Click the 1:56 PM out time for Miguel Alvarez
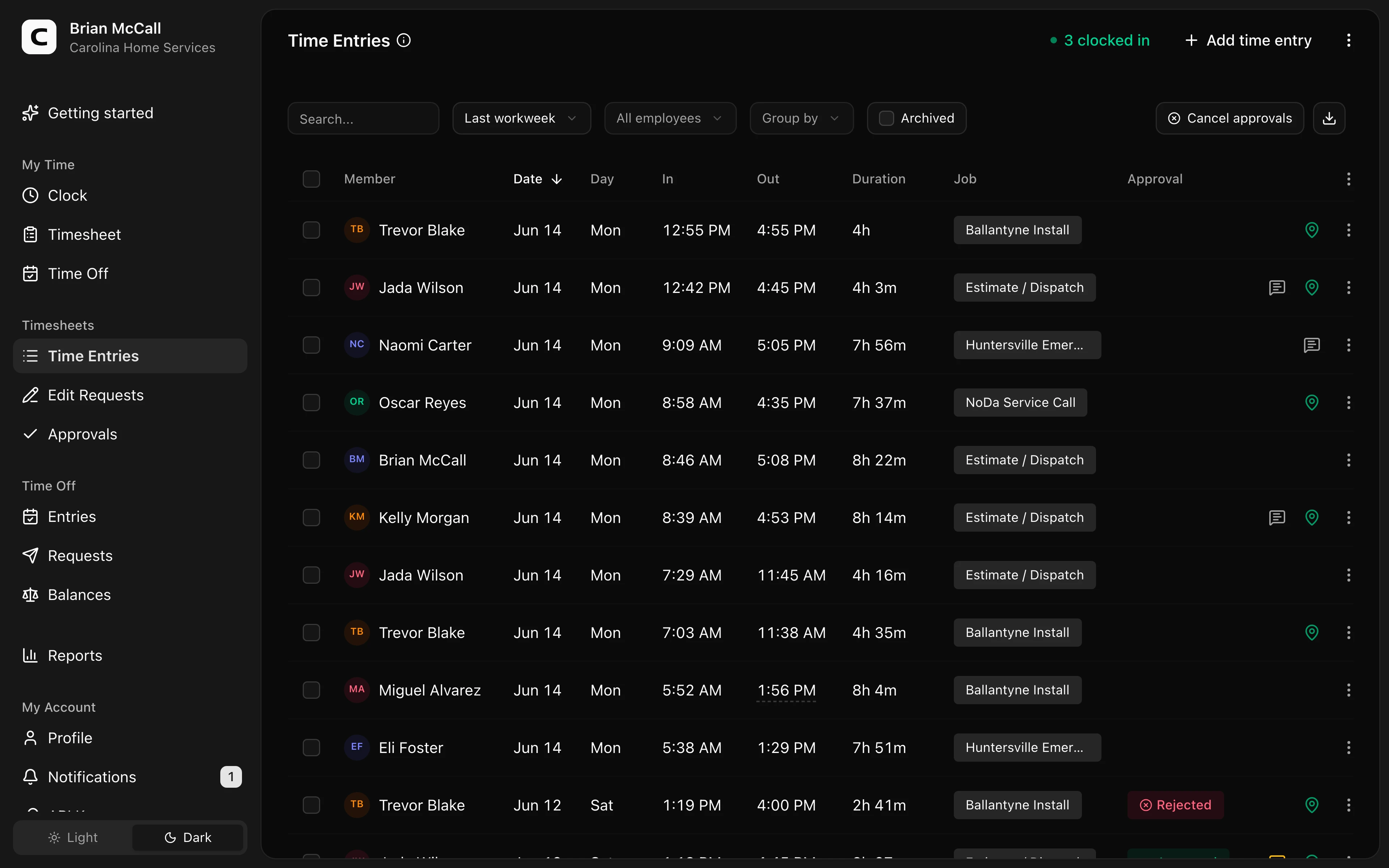The height and width of the screenshot is (868, 1389). click(786, 690)
